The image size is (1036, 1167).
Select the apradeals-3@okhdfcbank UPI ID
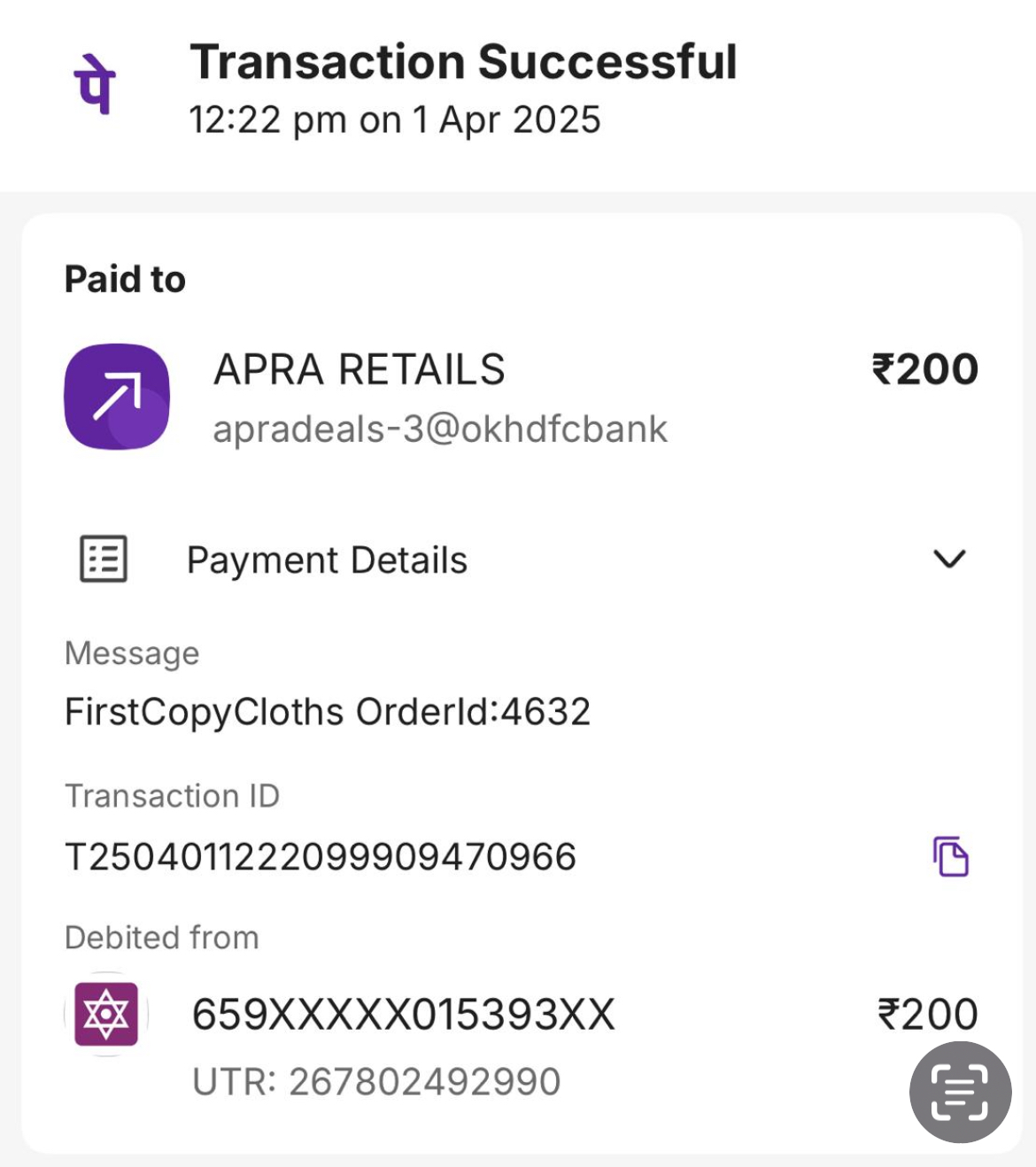440,429
